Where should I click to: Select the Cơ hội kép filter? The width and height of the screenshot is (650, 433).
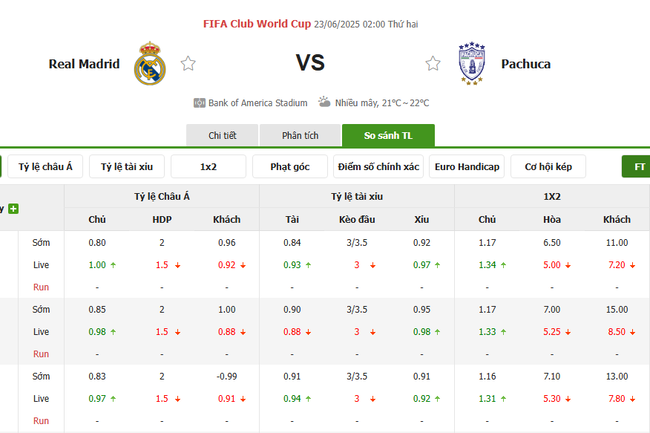click(548, 167)
